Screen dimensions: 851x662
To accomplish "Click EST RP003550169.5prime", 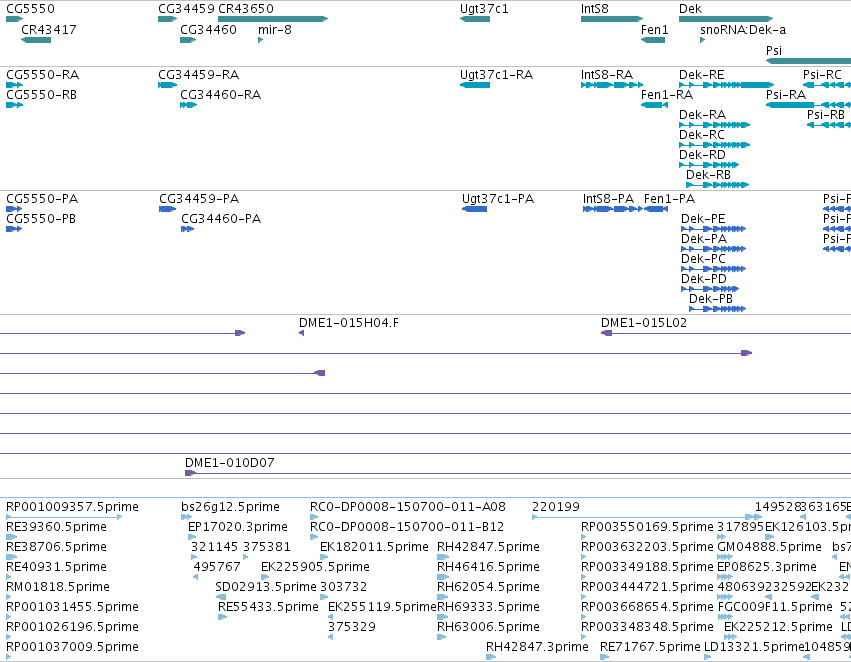I will (583, 537).
